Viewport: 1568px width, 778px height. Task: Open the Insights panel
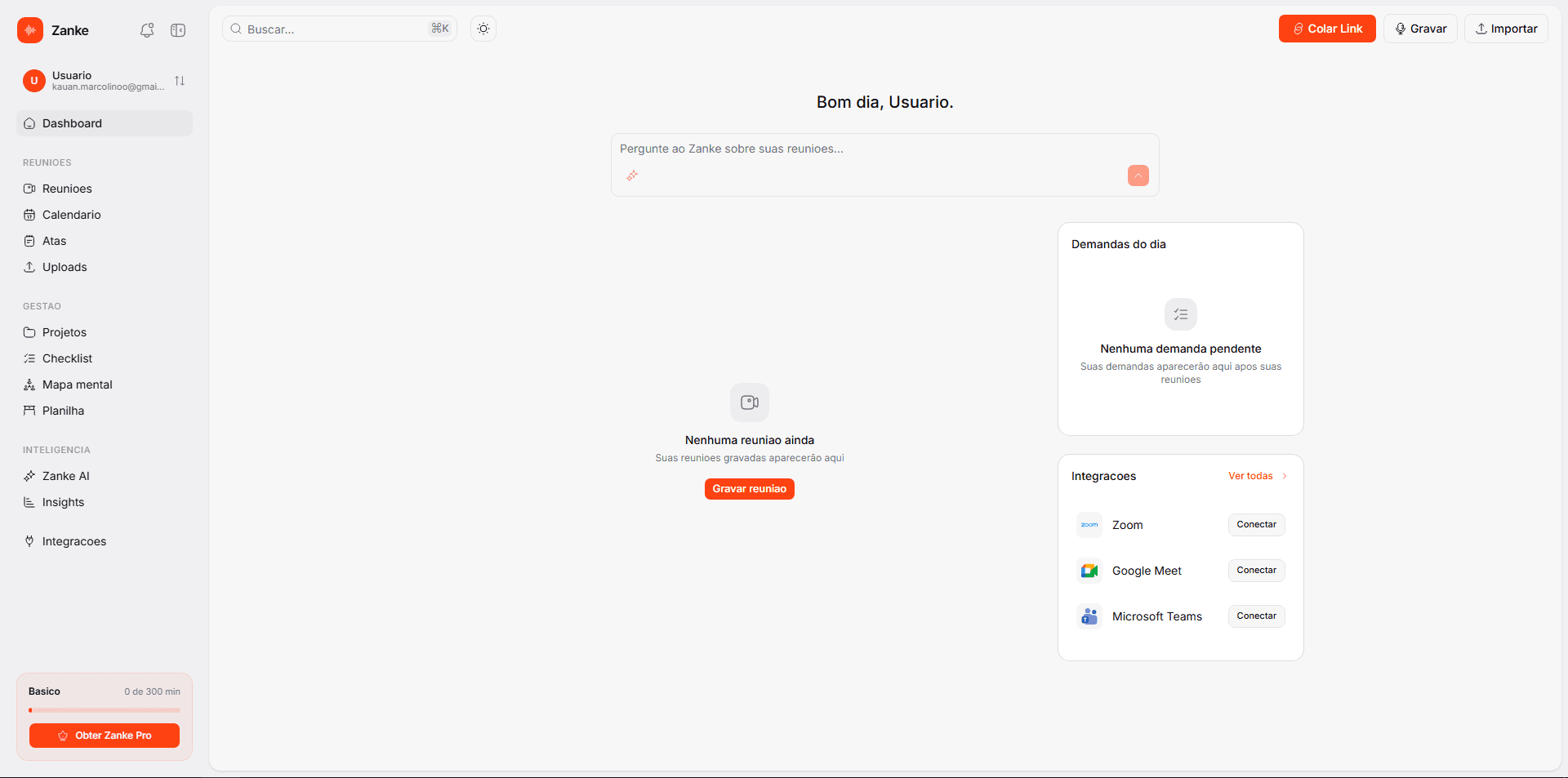63,502
